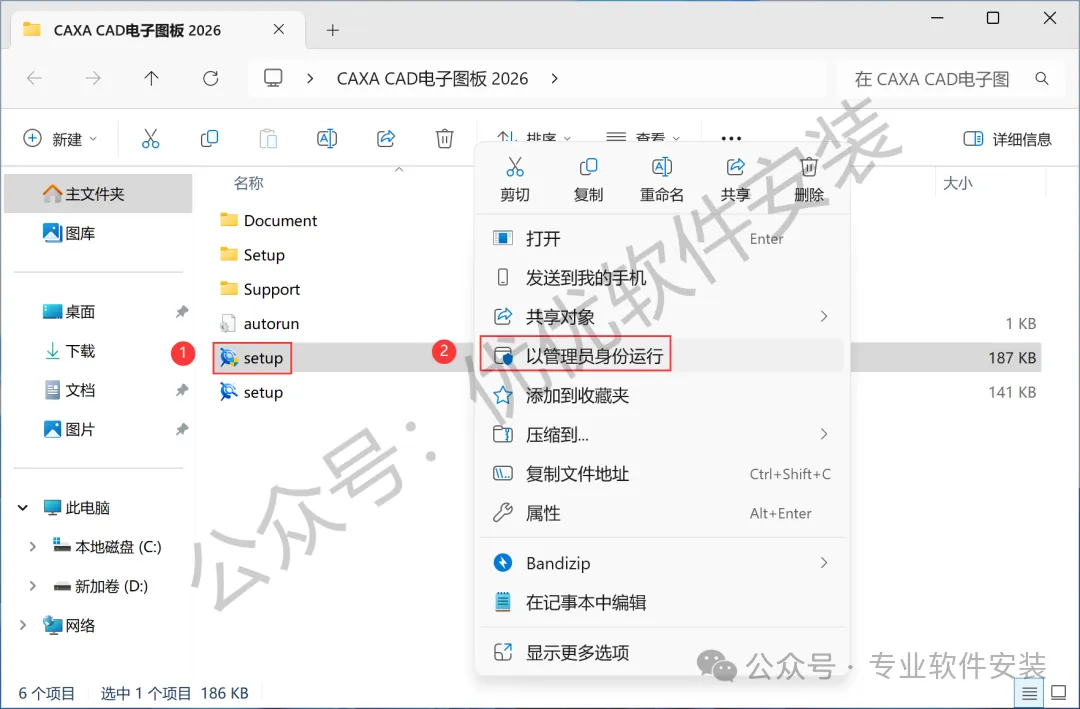Select the highlighted 187 KB setup file
Screen dimensions: 1080x709
point(251,358)
